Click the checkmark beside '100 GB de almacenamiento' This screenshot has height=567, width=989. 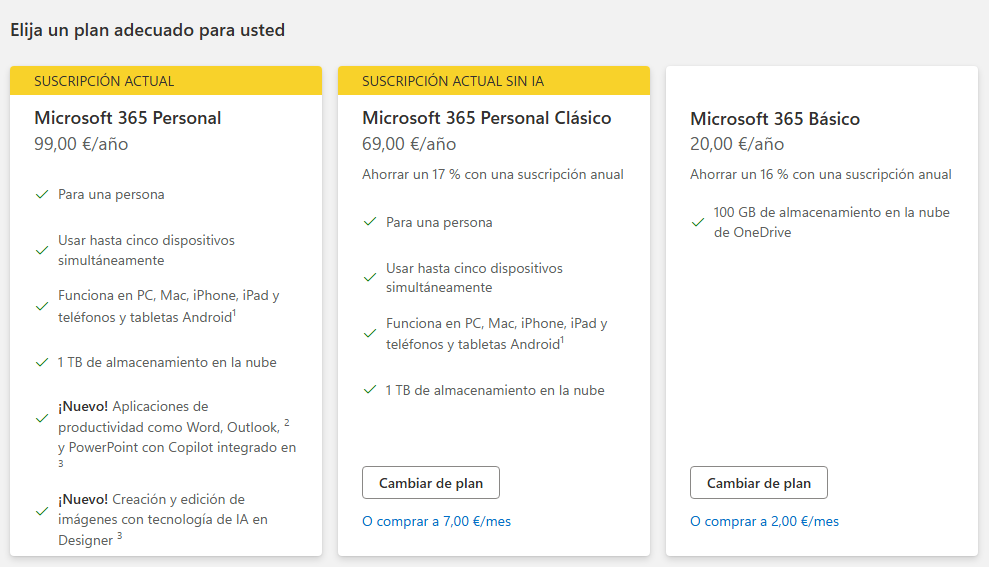[698, 222]
